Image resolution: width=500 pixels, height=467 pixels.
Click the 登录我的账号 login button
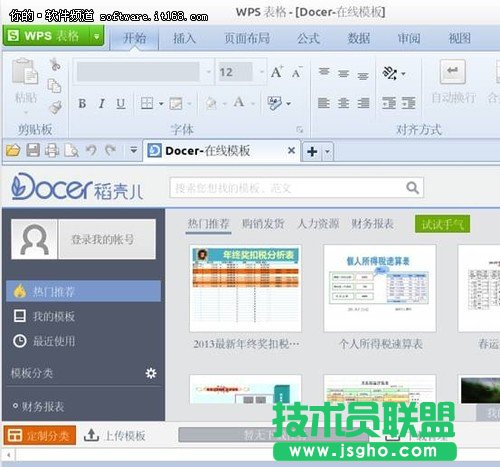click(107, 239)
